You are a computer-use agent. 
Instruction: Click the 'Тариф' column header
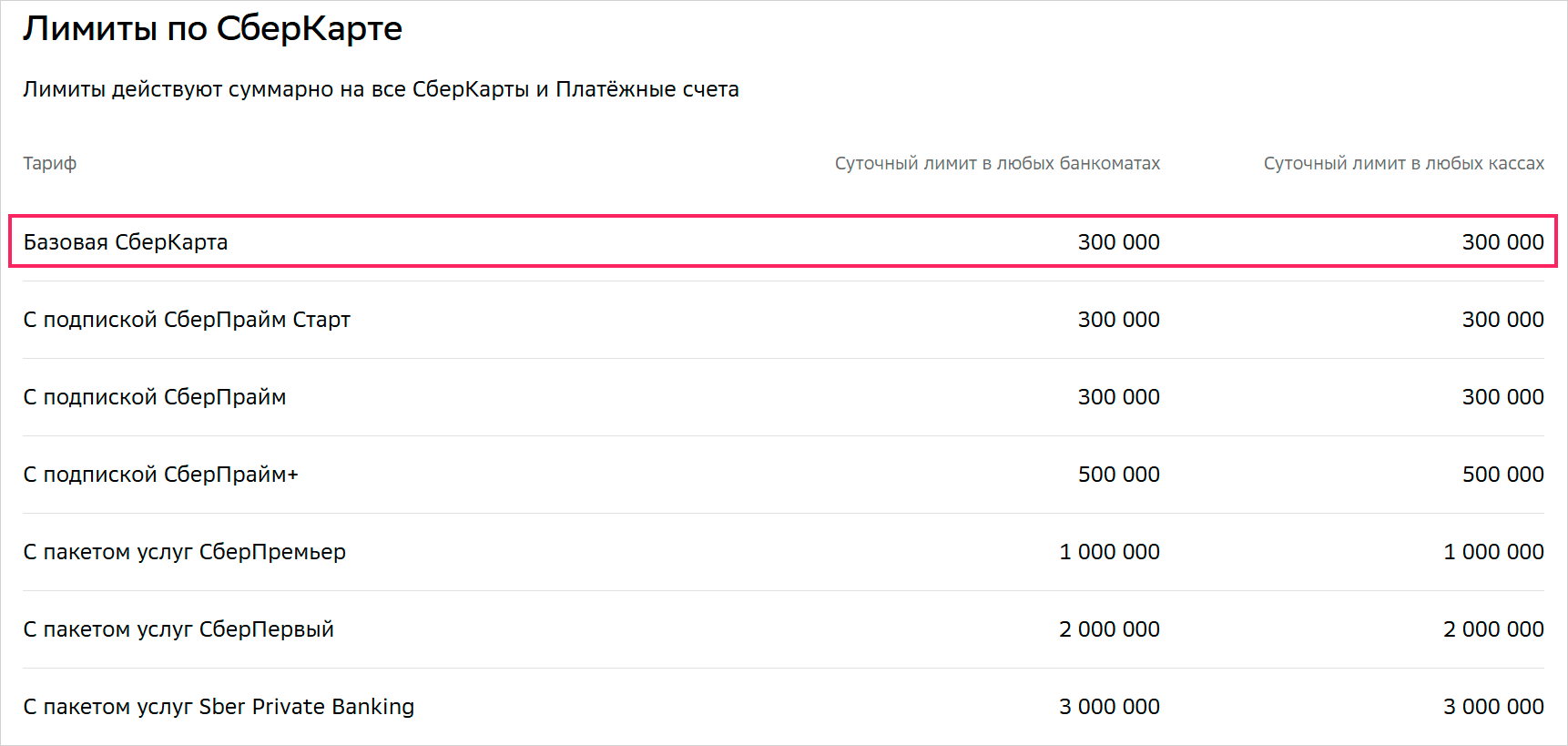(x=50, y=164)
